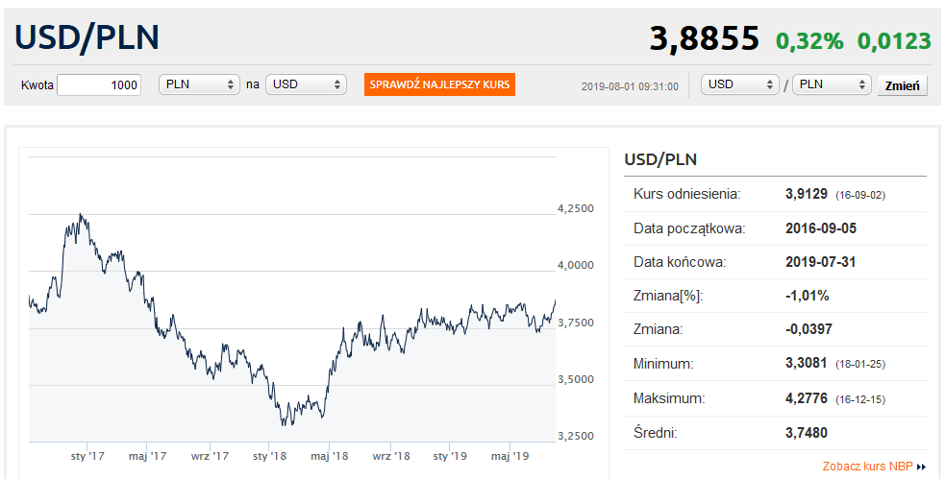This screenshot has height=479, width=945.
Task: Open the Zobacz kurs NBP link
Action: point(867,466)
